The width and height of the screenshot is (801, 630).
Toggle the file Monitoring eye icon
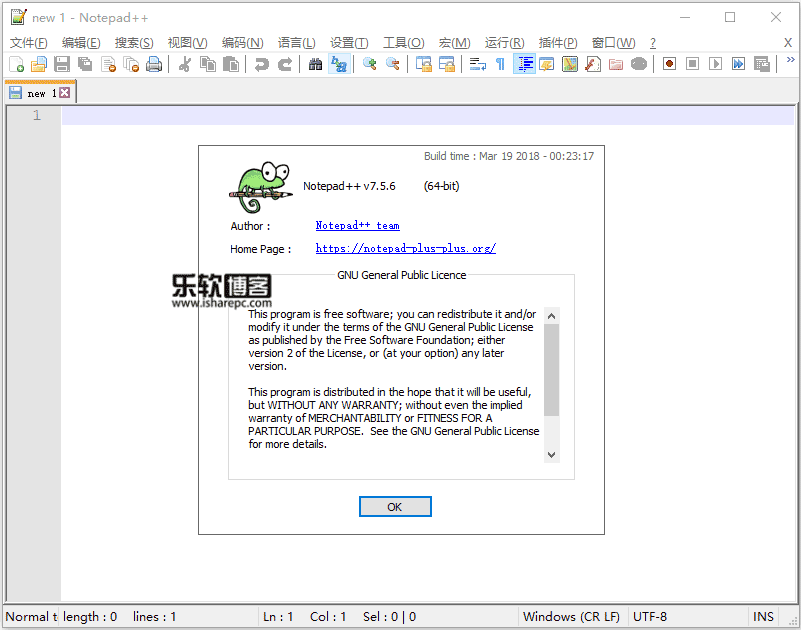pyautogui.click(x=639, y=64)
